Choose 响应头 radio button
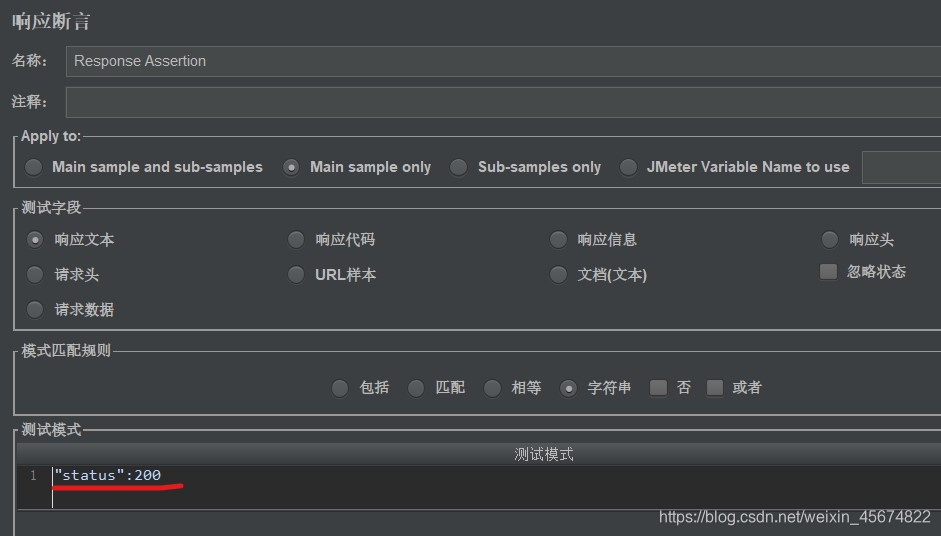 tap(829, 239)
